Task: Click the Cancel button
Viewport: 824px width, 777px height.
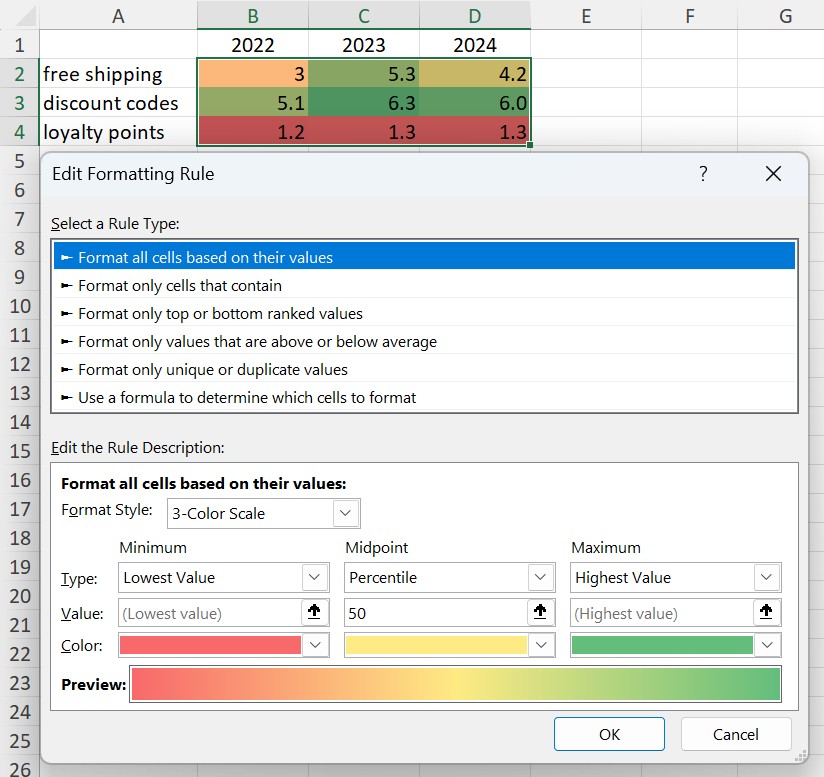Action: [736, 734]
